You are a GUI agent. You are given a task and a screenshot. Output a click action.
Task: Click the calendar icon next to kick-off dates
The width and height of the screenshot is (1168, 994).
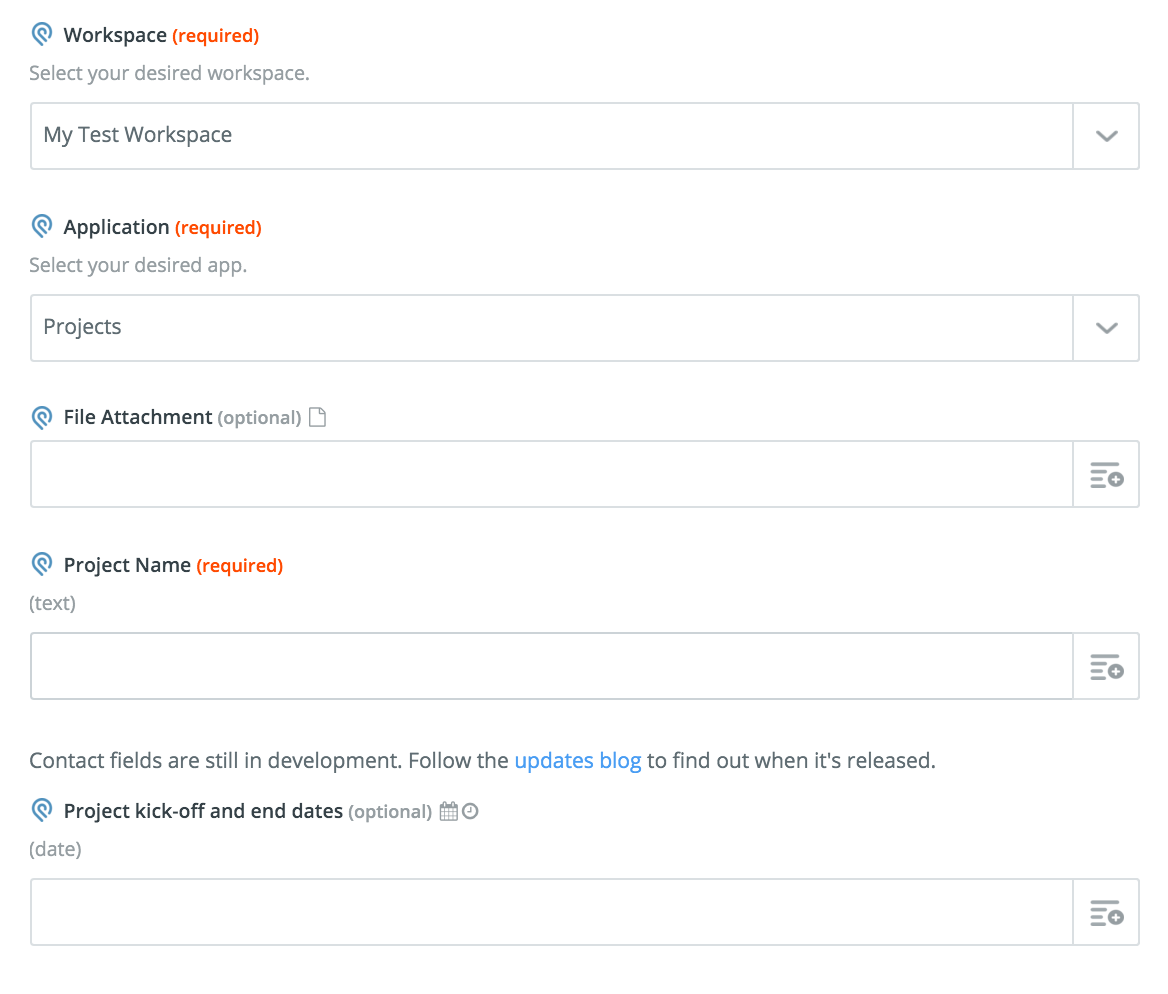(448, 811)
